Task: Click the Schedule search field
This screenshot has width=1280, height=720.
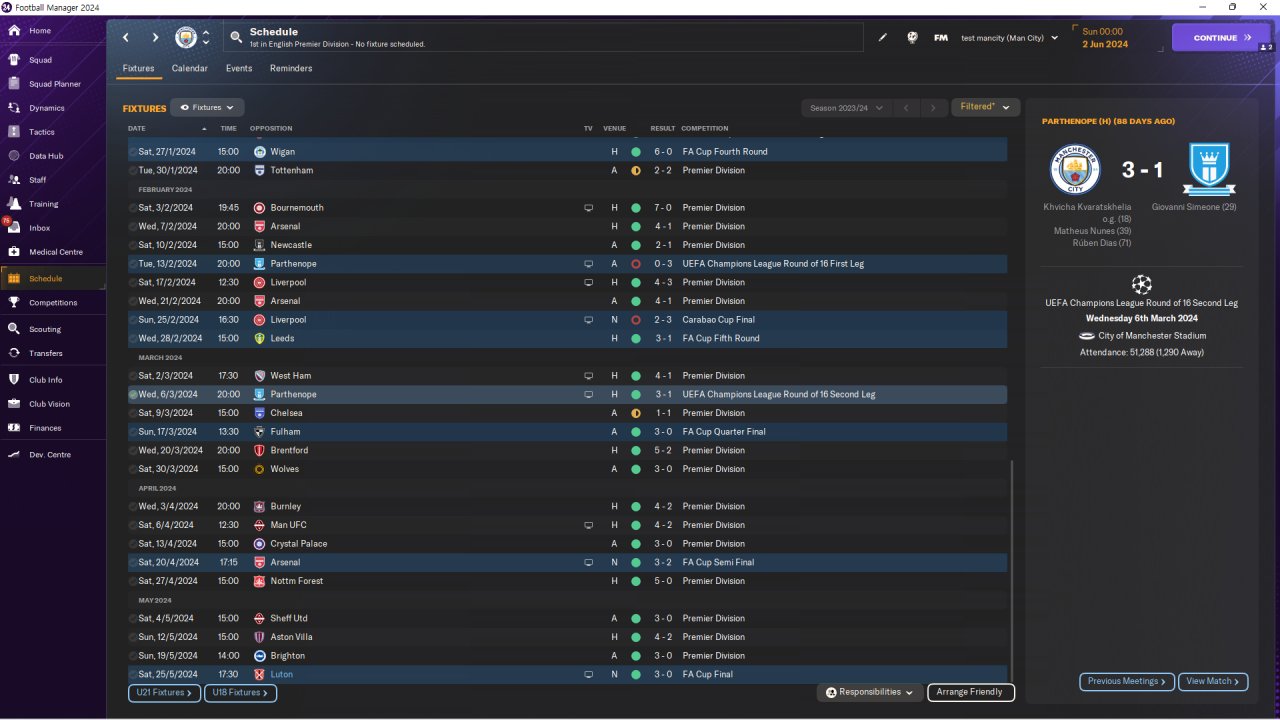Action: pyautogui.click(x=543, y=38)
